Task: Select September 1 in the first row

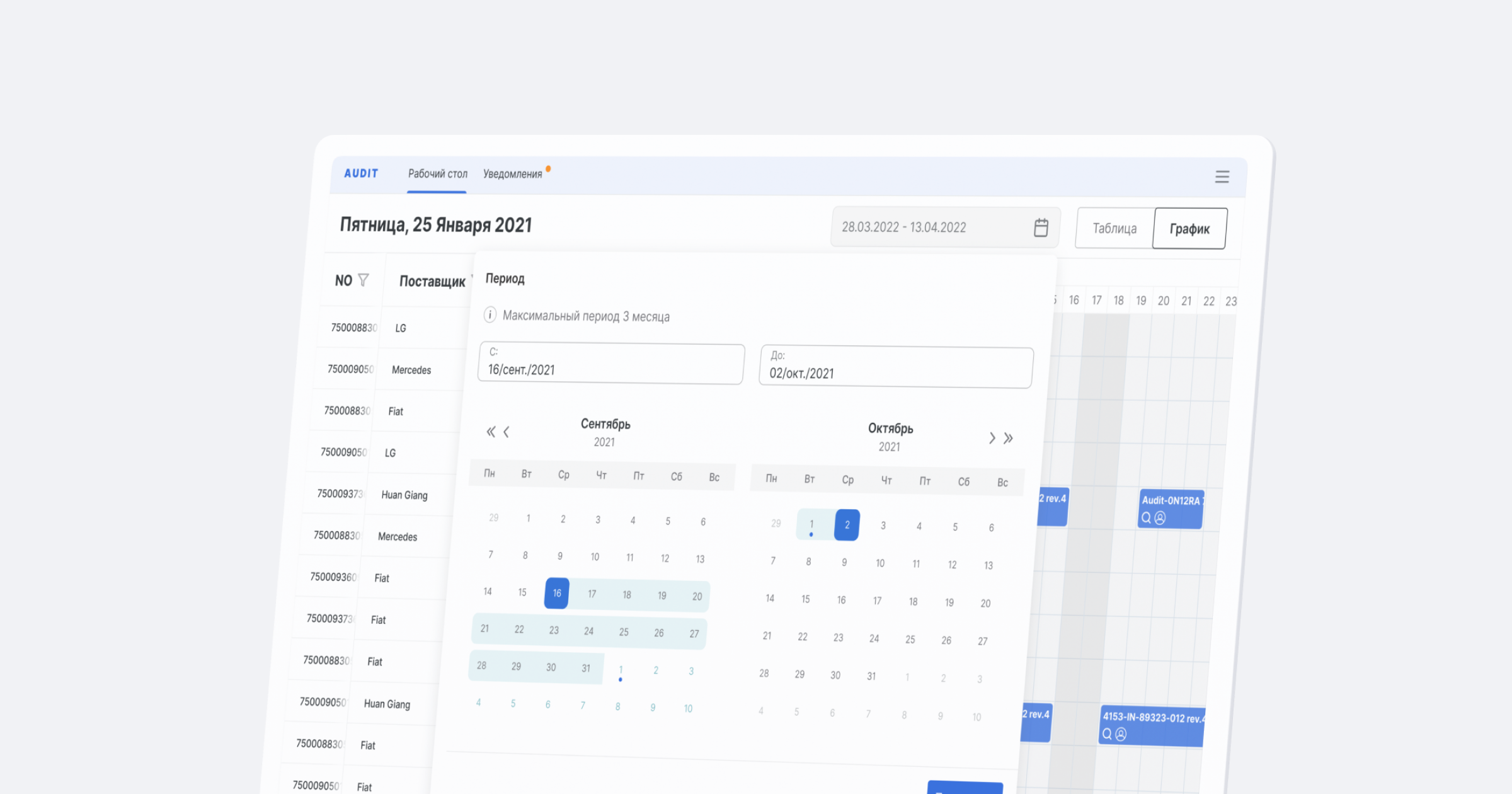Action: (x=528, y=519)
